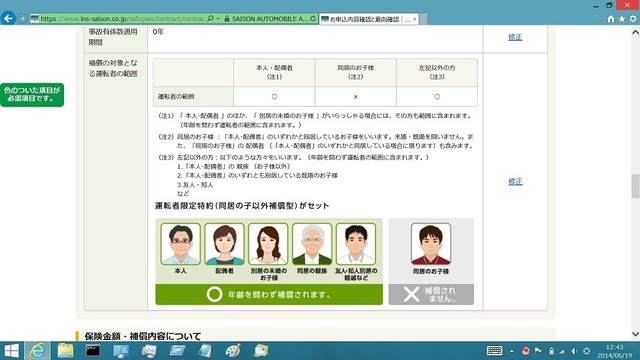Click the 運転者限定特約 heading text
Image resolution: width=640 pixels, height=360 pixels.
coord(242,206)
